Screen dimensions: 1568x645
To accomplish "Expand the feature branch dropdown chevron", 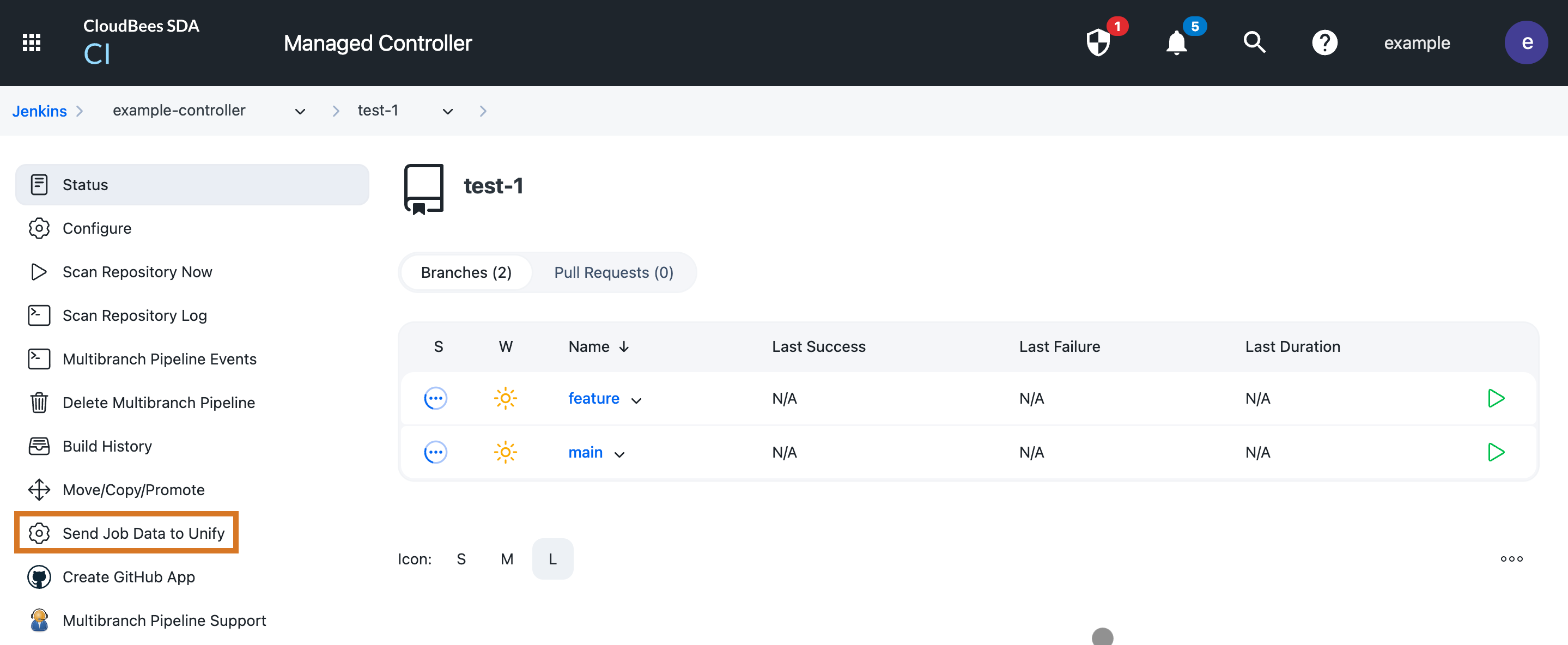I will point(637,400).
